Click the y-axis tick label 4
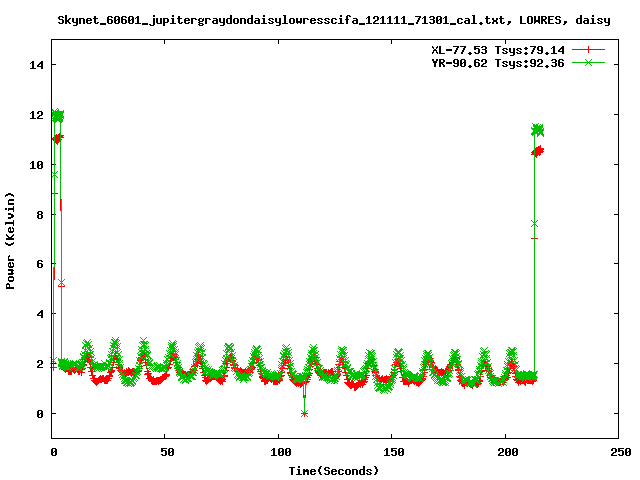Screen dimensions: 640x480 click(40, 314)
